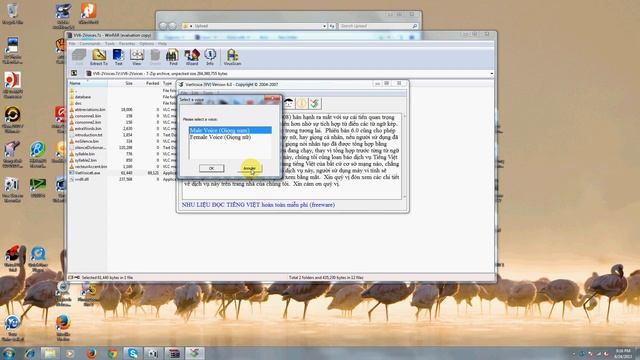Select VietVoice6.exe in the archive list
640x360 pixels.
tap(87, 173)
